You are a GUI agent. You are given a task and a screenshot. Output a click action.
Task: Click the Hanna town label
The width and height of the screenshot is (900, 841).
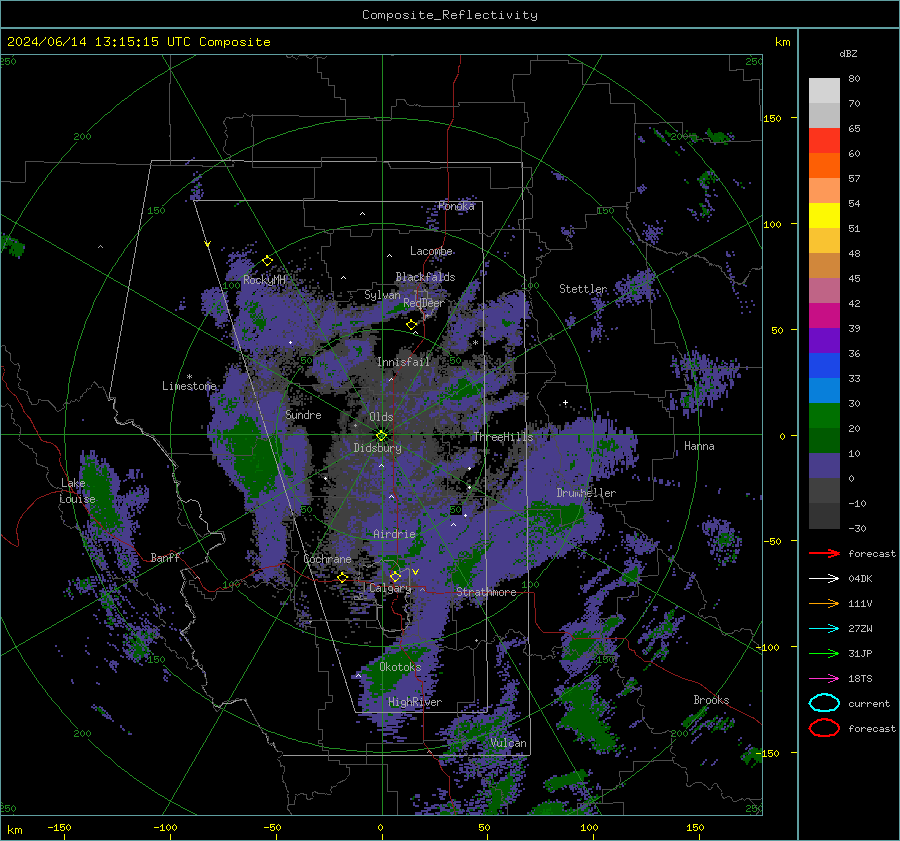click(x=699, y=446)
